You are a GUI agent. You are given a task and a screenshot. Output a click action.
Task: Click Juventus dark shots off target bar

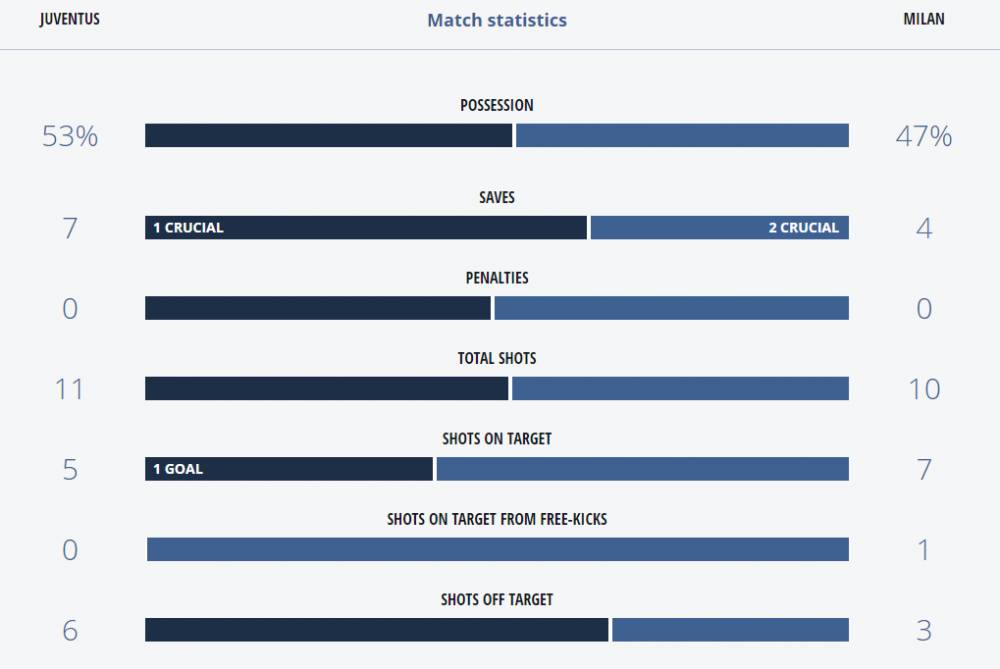pyautogui.click(x=376, y=630)
